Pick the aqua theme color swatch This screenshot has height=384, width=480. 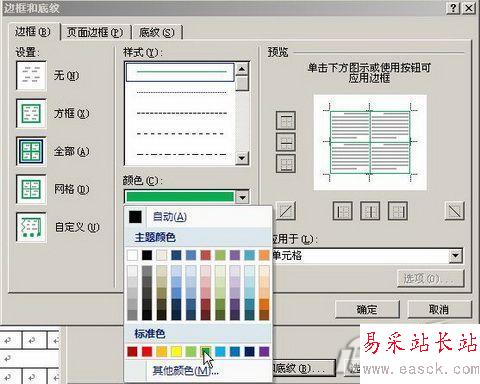click(x=249, y=255)
